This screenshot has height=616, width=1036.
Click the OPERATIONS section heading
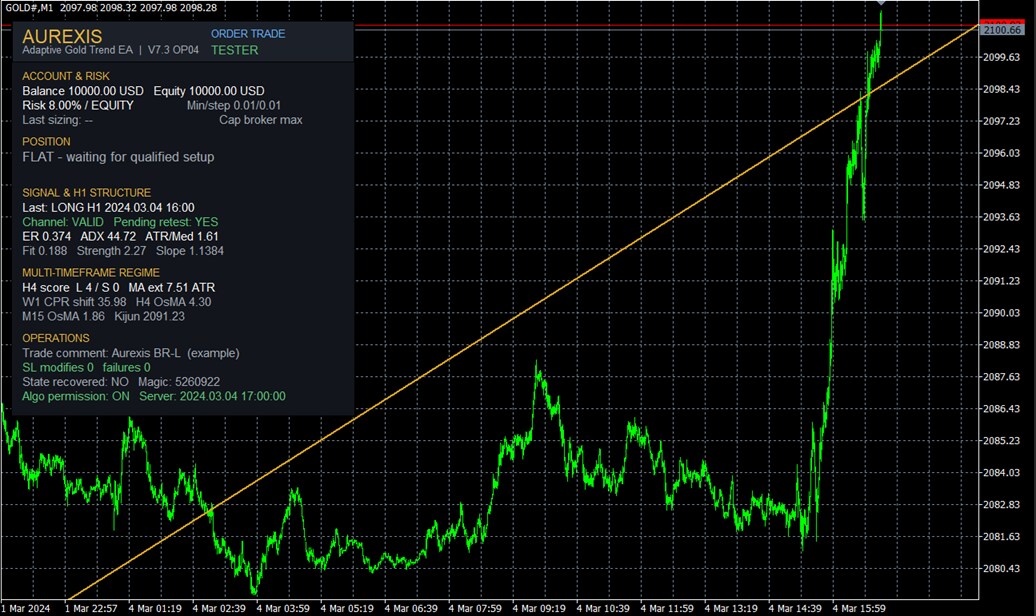click(x=56, y=338)
